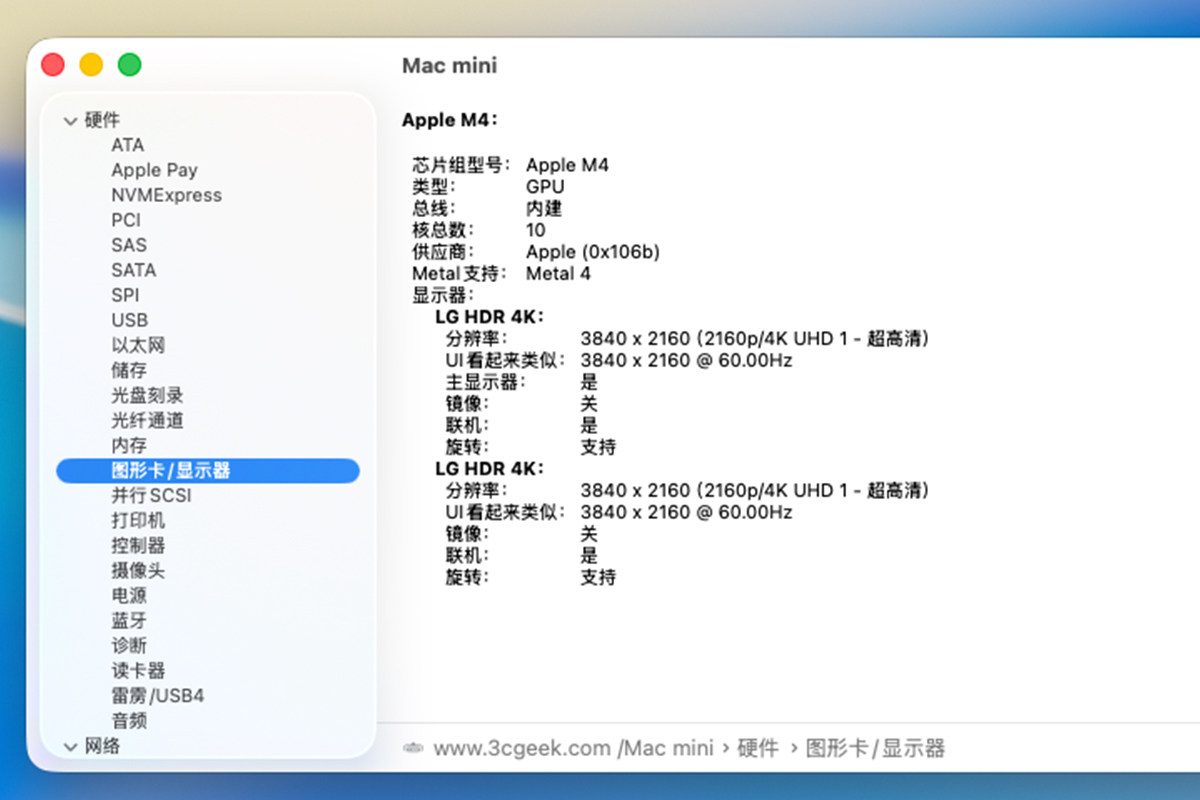The image size is (1200, 800).
Task: Select the highlighted 图形卡/显示器 item
Action: 208,470
